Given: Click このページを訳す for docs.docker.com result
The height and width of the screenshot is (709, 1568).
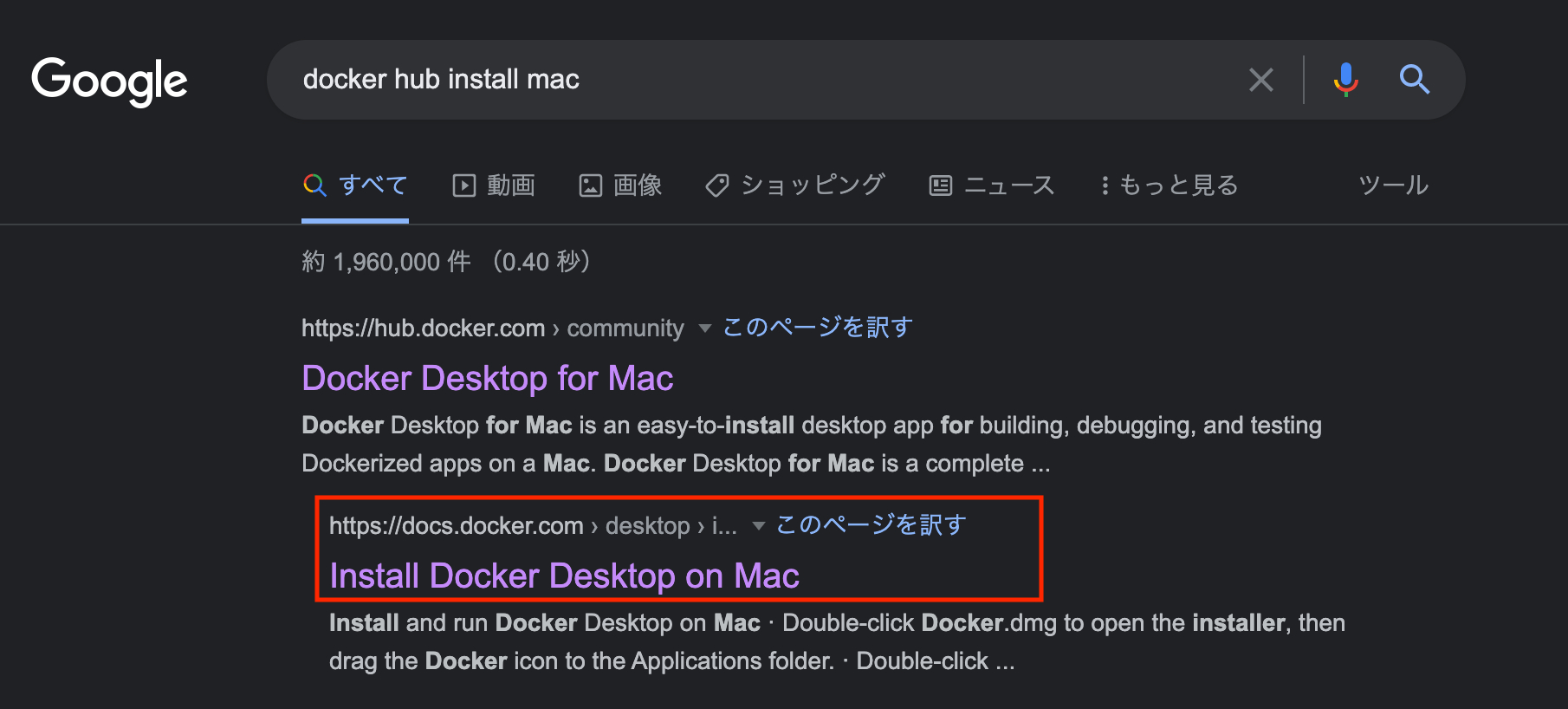Looking at the screenshot, I should pyautogui.click(x=871, y=525).
